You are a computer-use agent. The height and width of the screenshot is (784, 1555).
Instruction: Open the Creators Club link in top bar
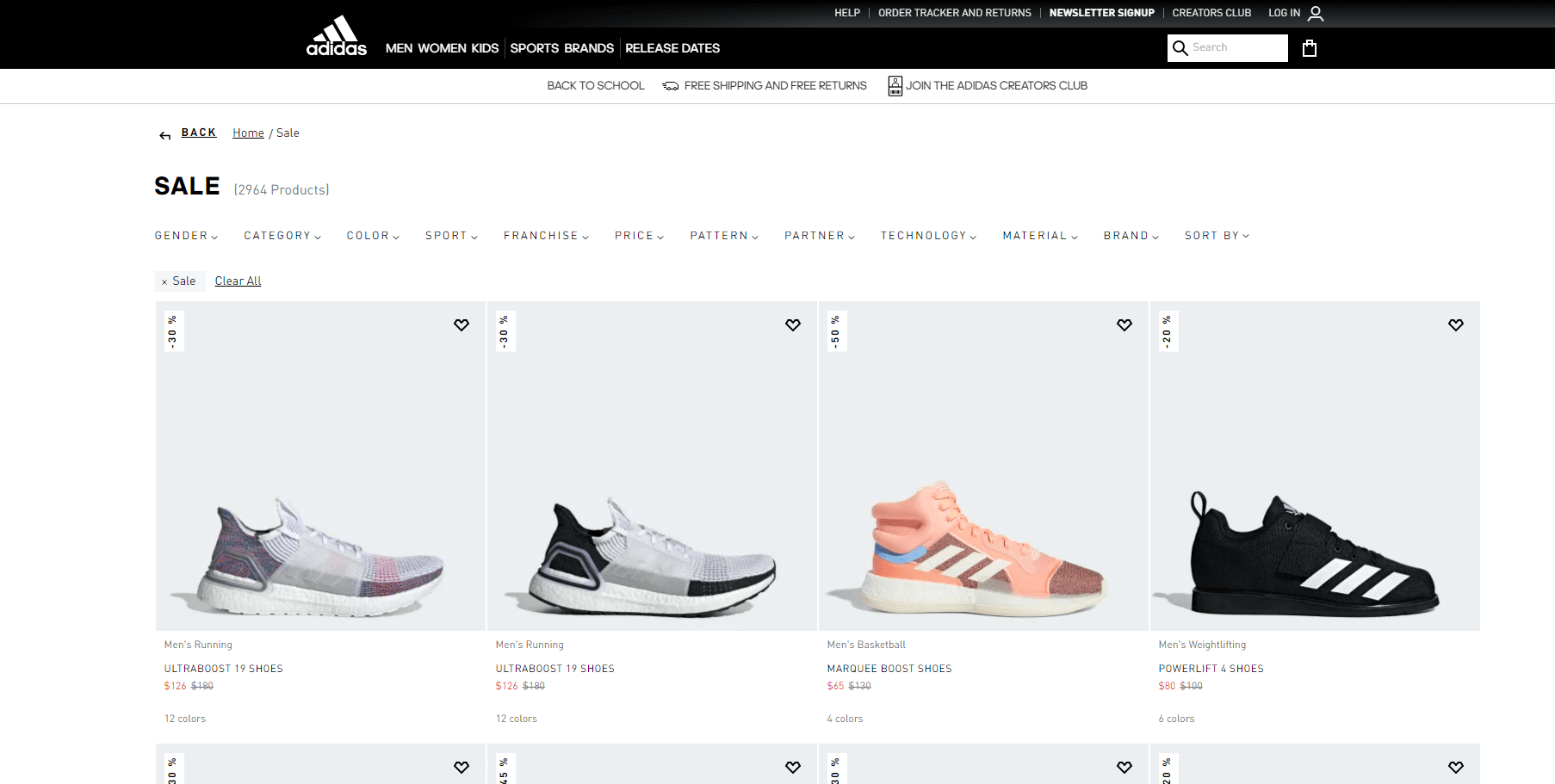tap(1211, 13)
